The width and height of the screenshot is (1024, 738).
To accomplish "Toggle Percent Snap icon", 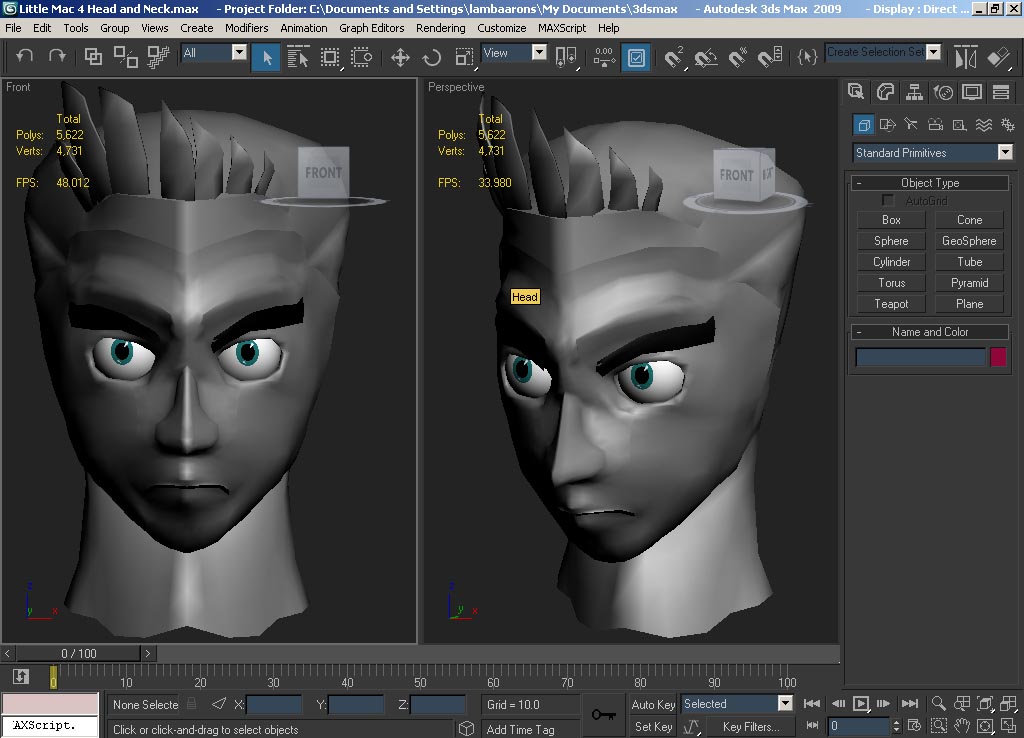I will click(x=738, y=57).
